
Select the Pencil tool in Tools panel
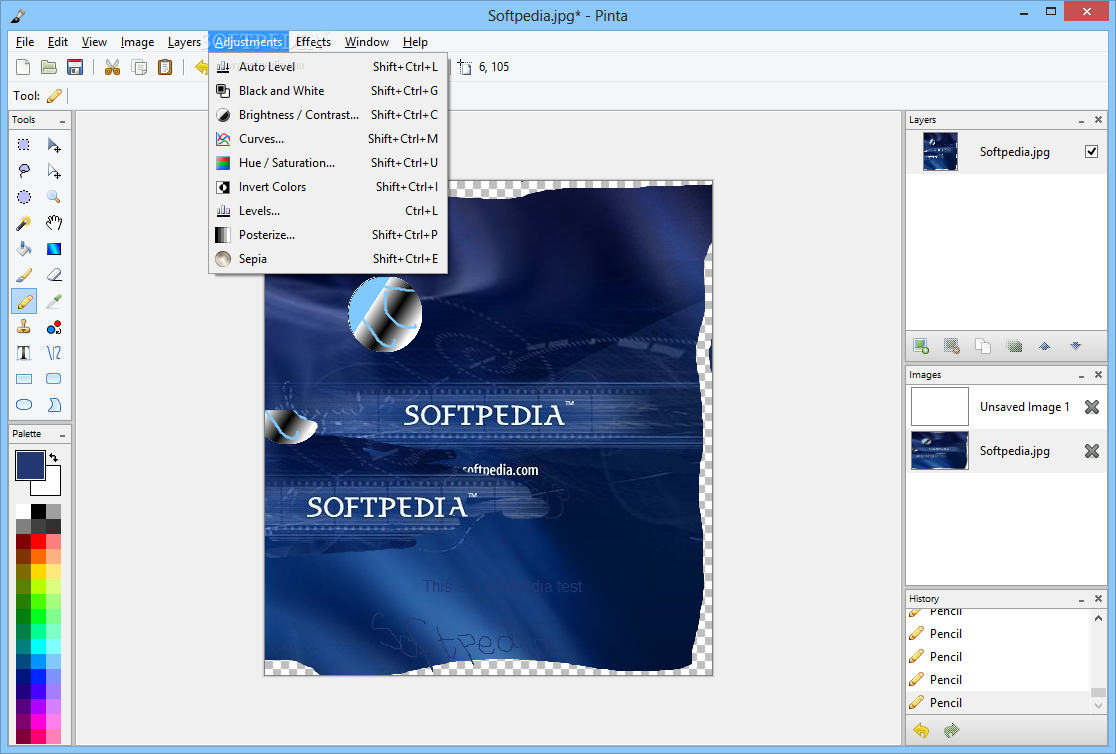click(23, 301)
